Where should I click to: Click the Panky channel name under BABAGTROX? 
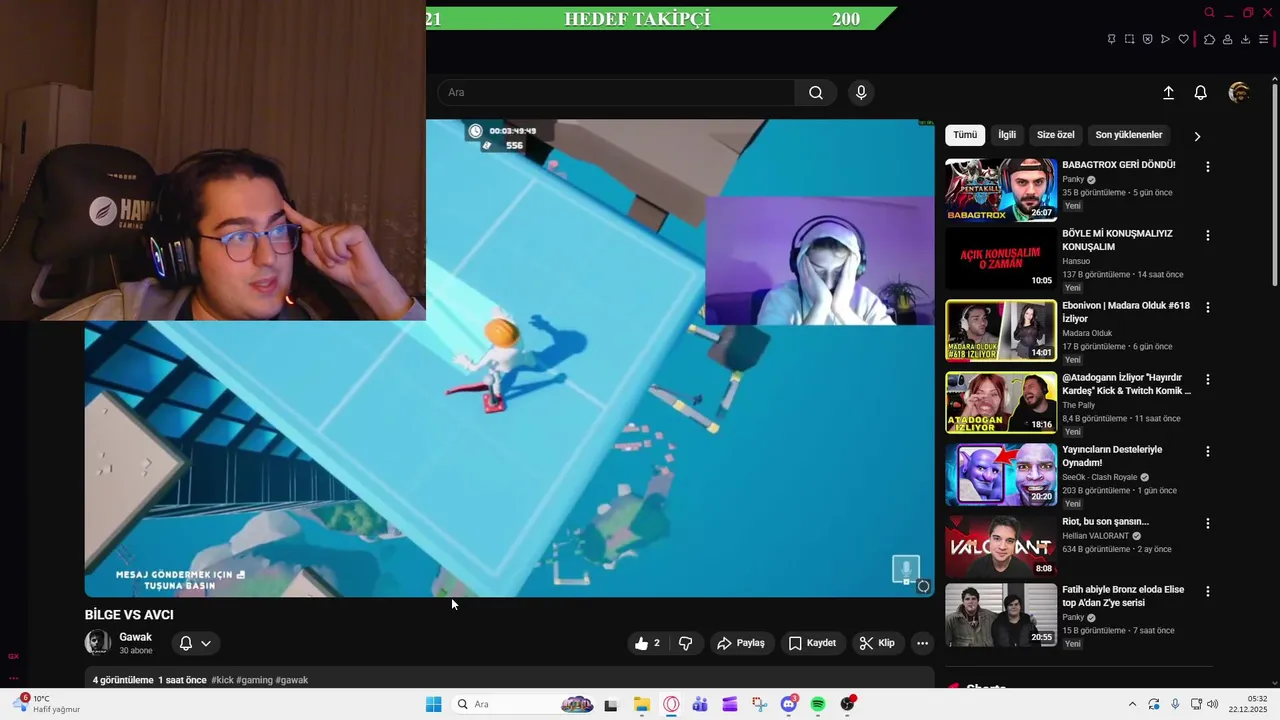(1072, 180)
